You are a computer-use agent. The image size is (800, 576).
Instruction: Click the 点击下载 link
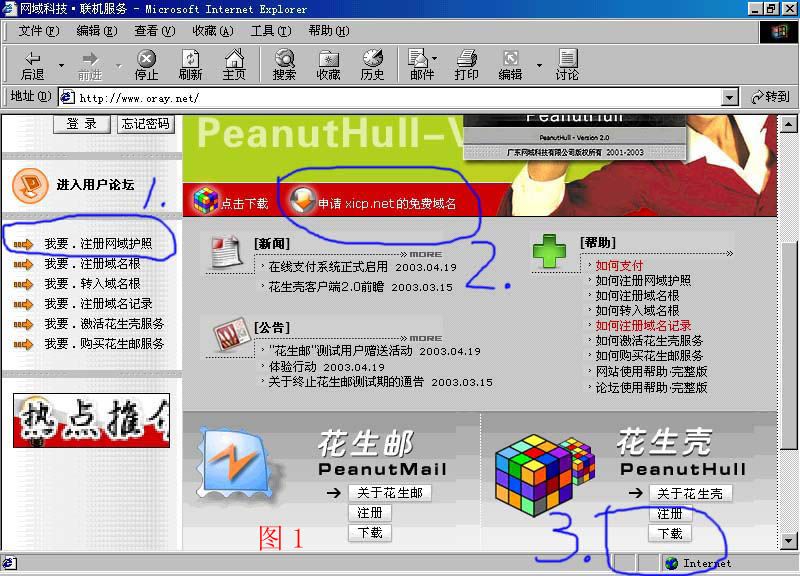pyautogui.click(x=244, y=204)
